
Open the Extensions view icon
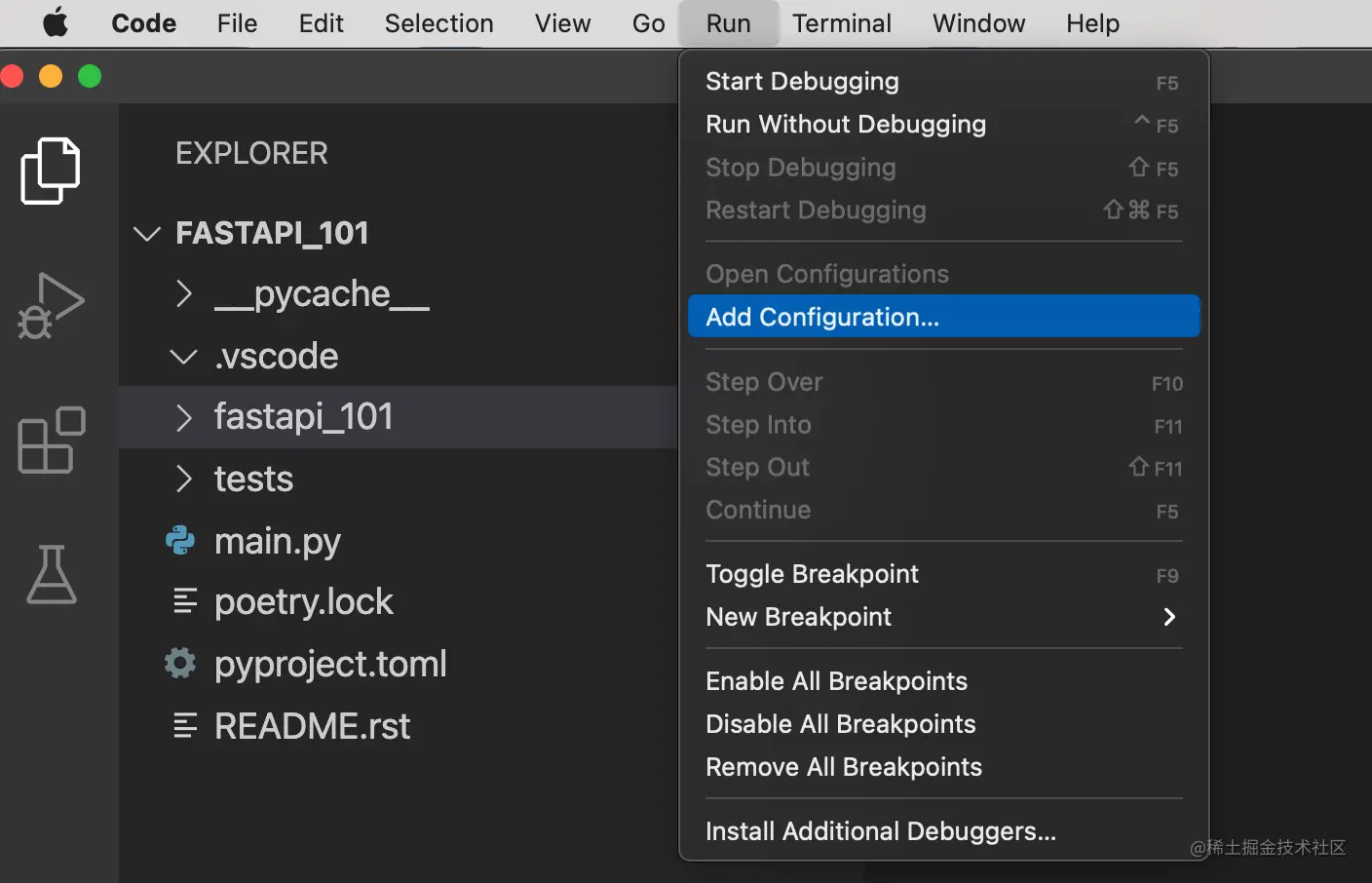click(51, 440)
